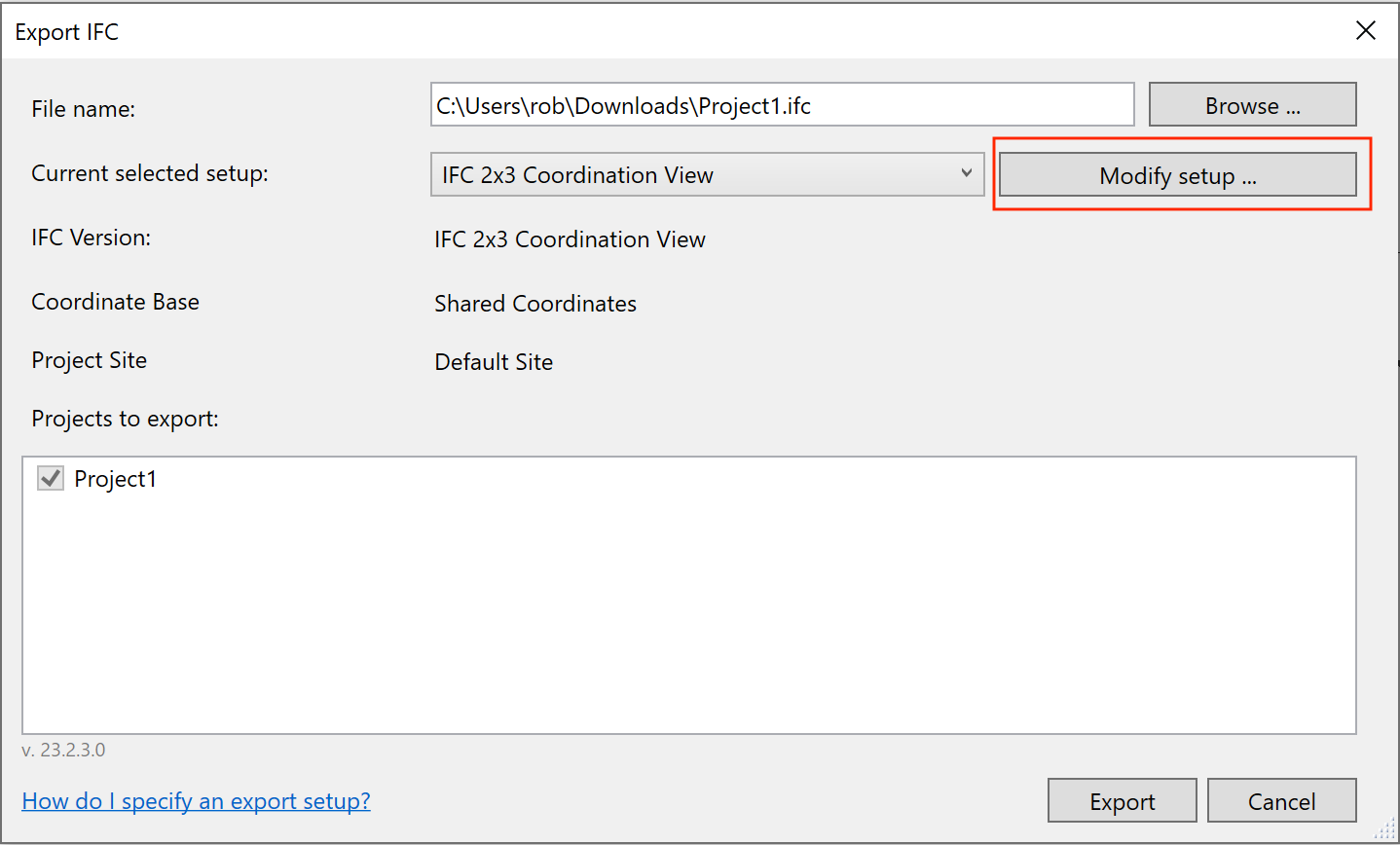Click the Projects to export label
1400x845 pixels.
pyautogui.click(x=125, y=419)
